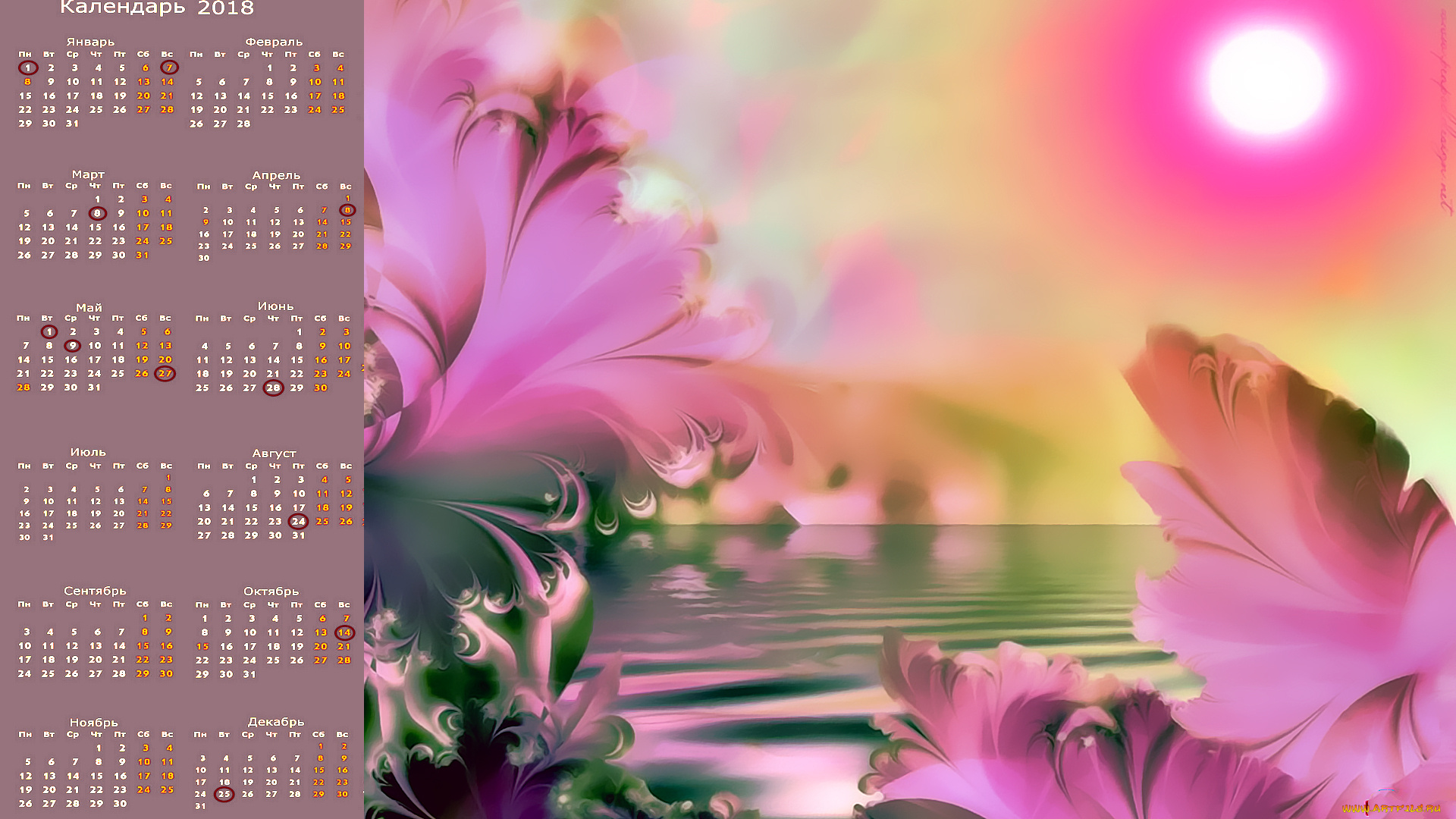Click the Март month heading

click(x=89, y=174)
